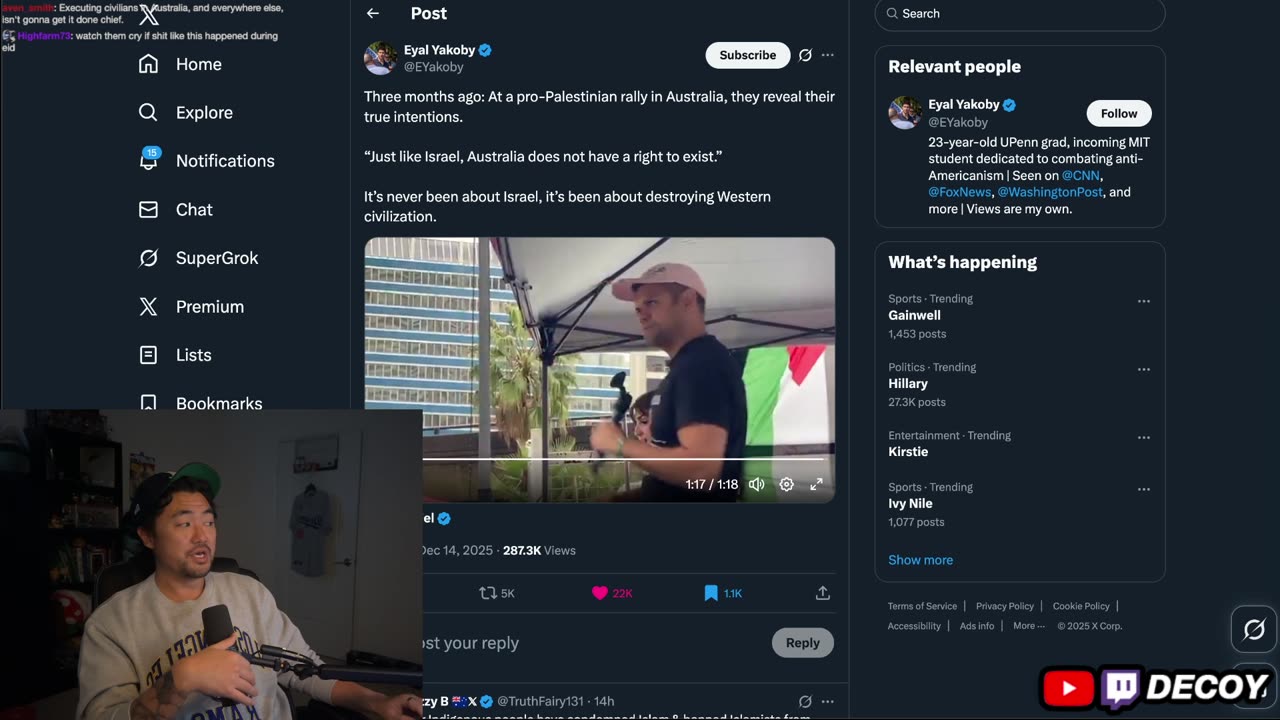Click the Subscribe button
This screenshot has height=720, width=1280.
click(x=747, y=55)
